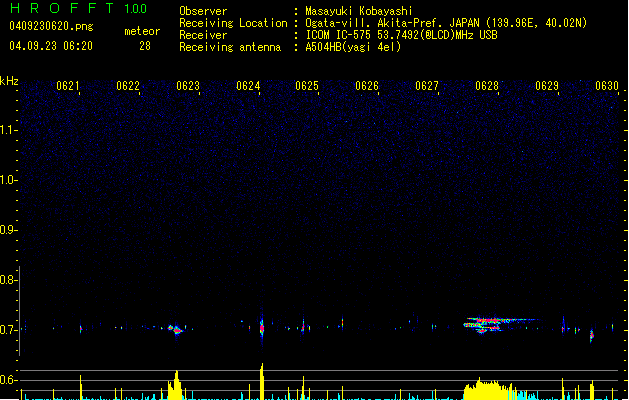The height and width of the screenshot is (400, 629).
Task: Click the 'meteor' label
Action: point(142,31)
